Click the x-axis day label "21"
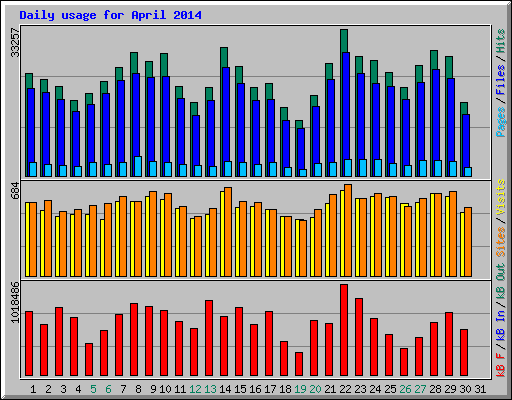 [x=330, y=389]
